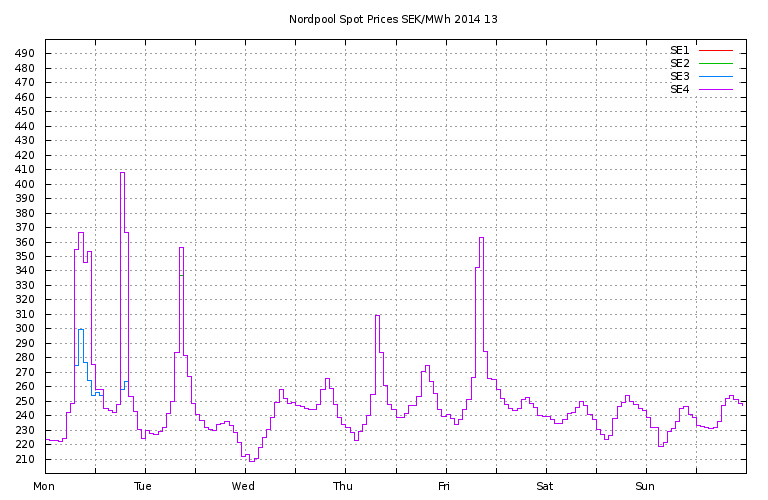Click the highest Monday evening price spike peak
The height and width of the screenshot is (500, 768).
[x=122, y=172]
